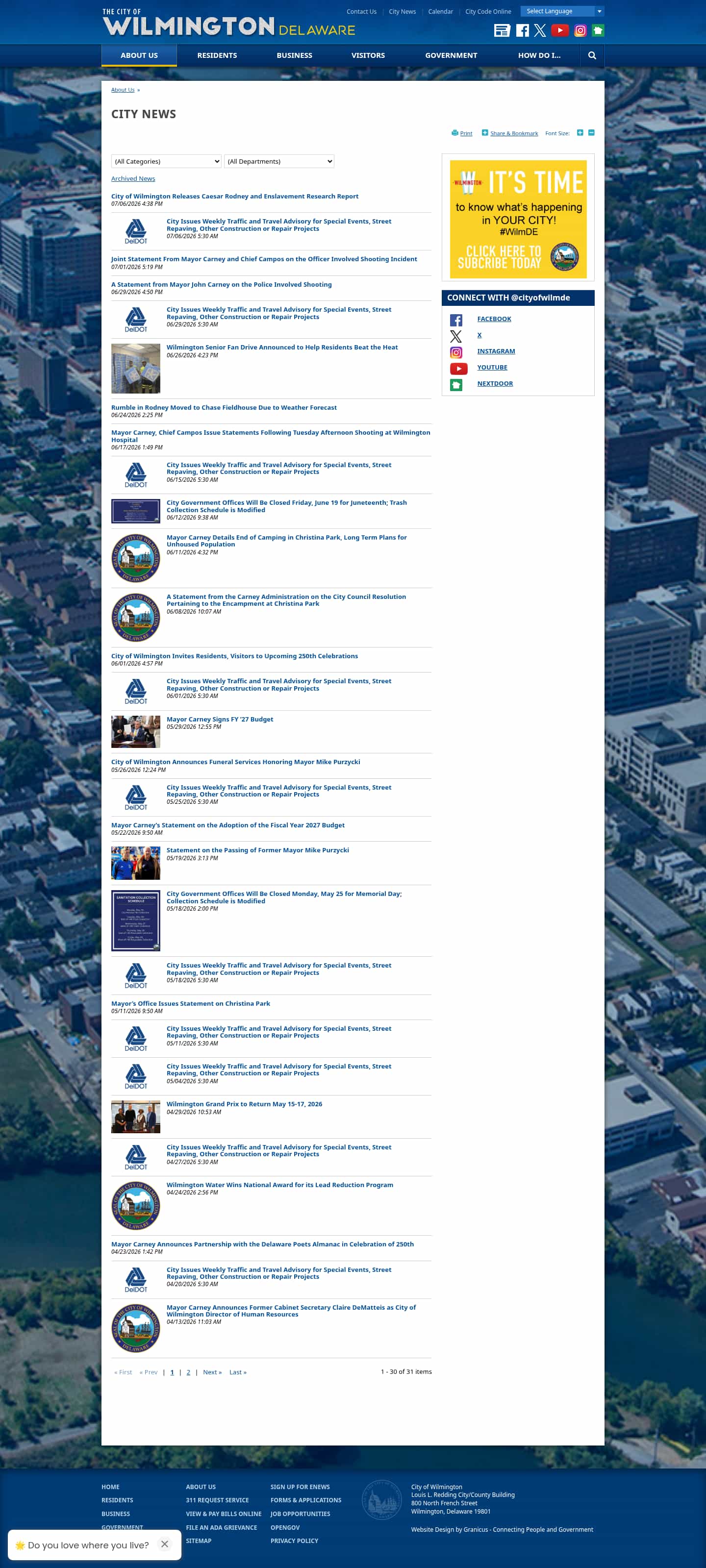The height and width of the screenshot is (1568, 706).
Task: Click the NEXTDOOR text link
Action: click(x=495, y=383)
